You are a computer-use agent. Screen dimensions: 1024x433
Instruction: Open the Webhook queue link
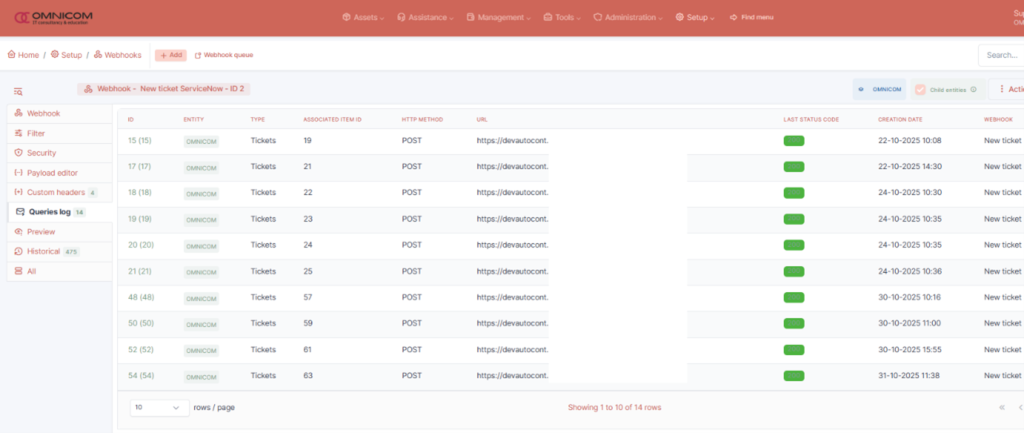(226, 55)
